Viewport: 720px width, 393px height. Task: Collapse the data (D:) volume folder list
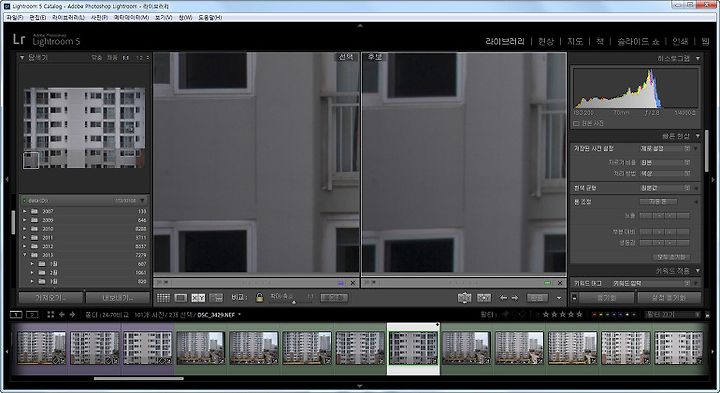point(142,201)
